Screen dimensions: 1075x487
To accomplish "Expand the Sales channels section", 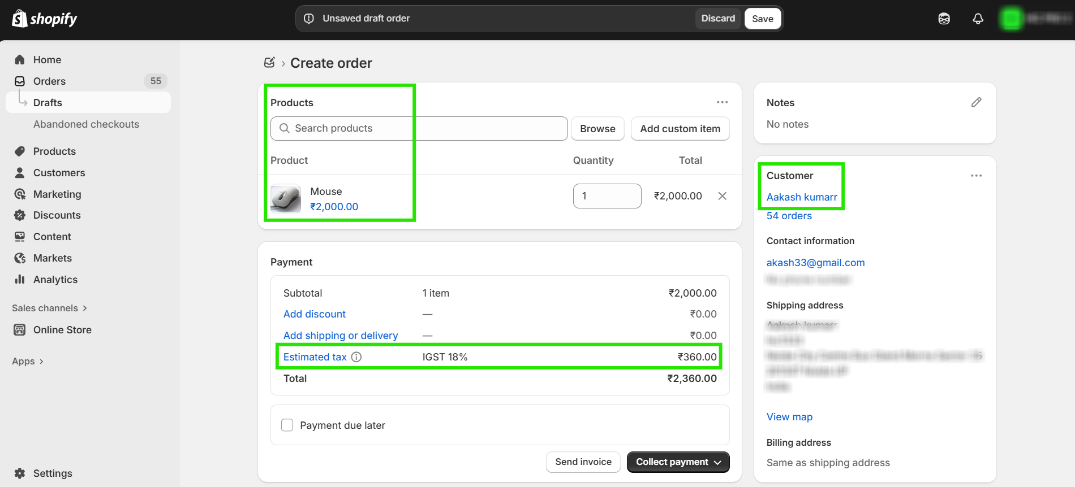I will coord(50,308).
